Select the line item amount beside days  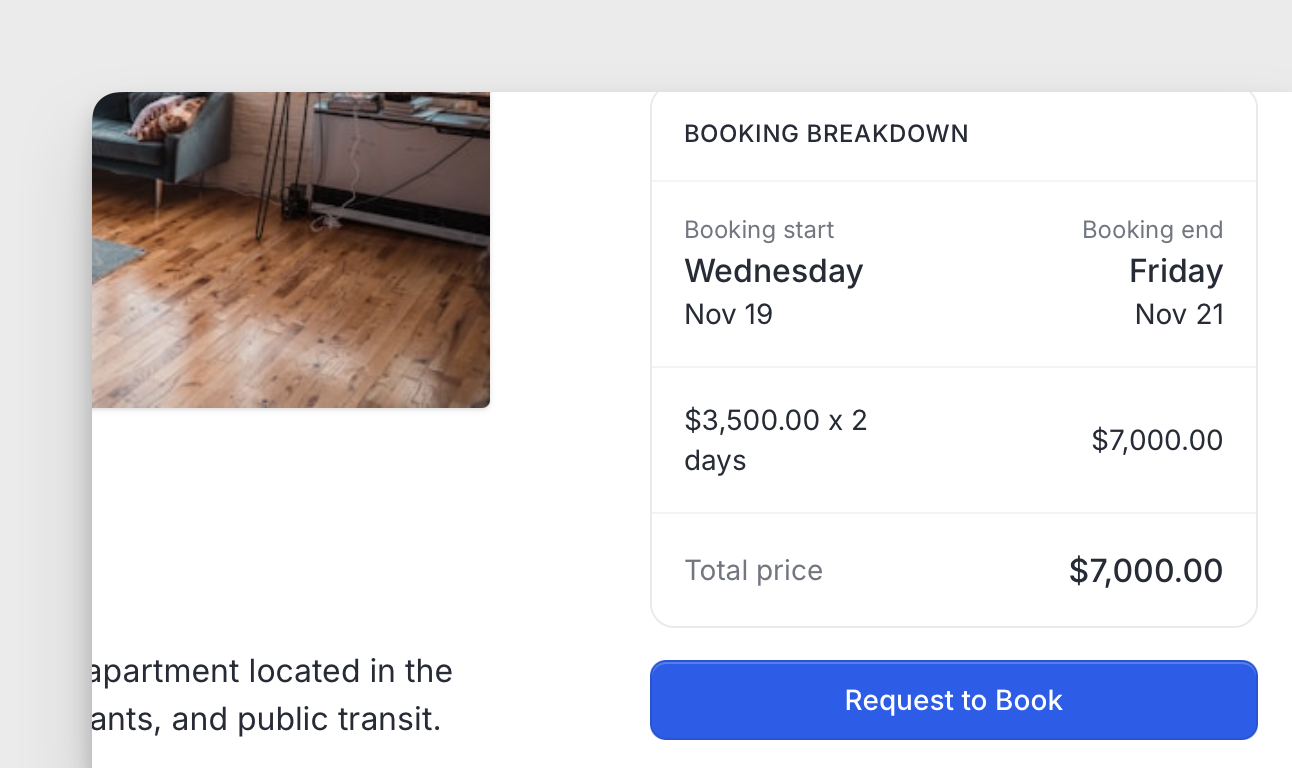1156,440
